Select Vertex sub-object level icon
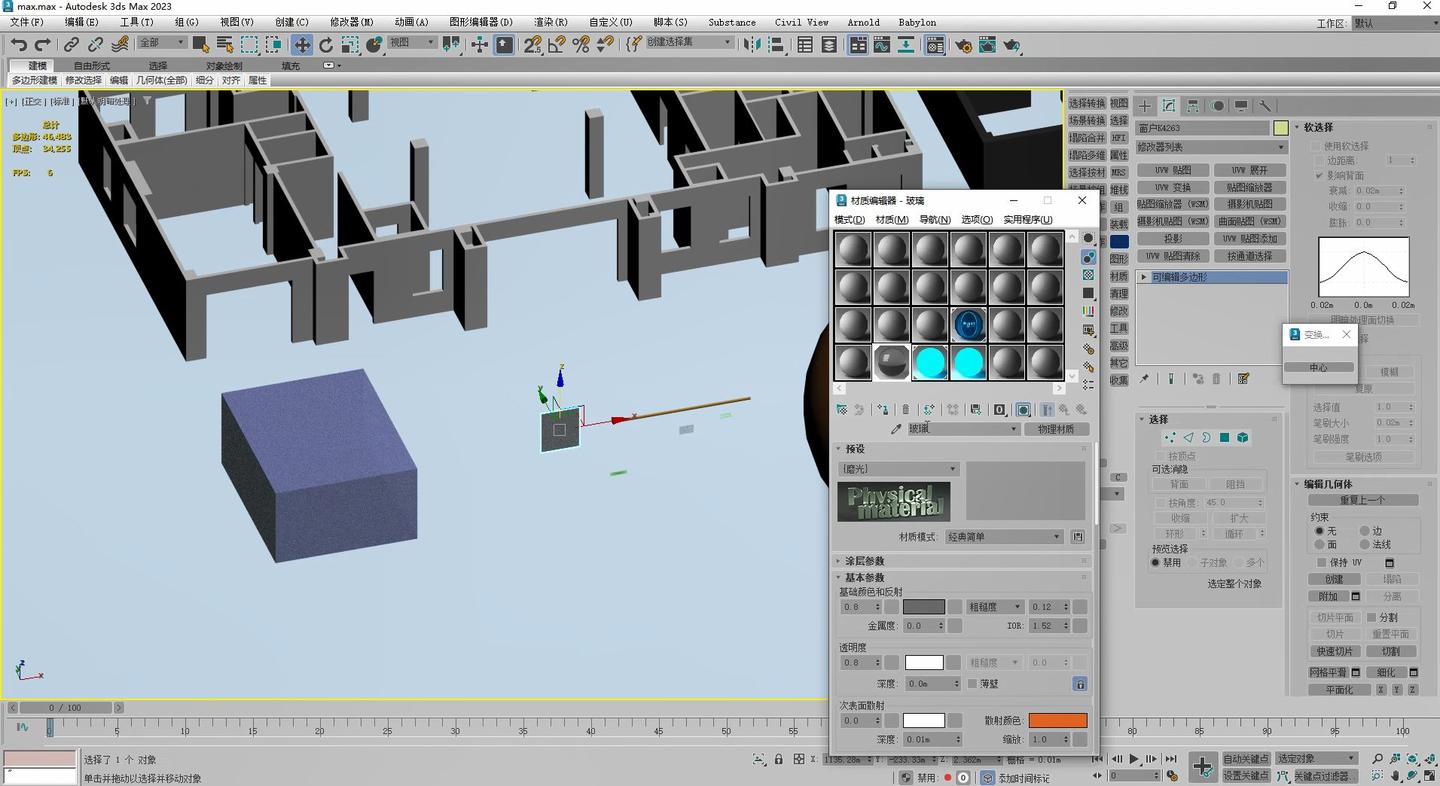 [1170, 437]
